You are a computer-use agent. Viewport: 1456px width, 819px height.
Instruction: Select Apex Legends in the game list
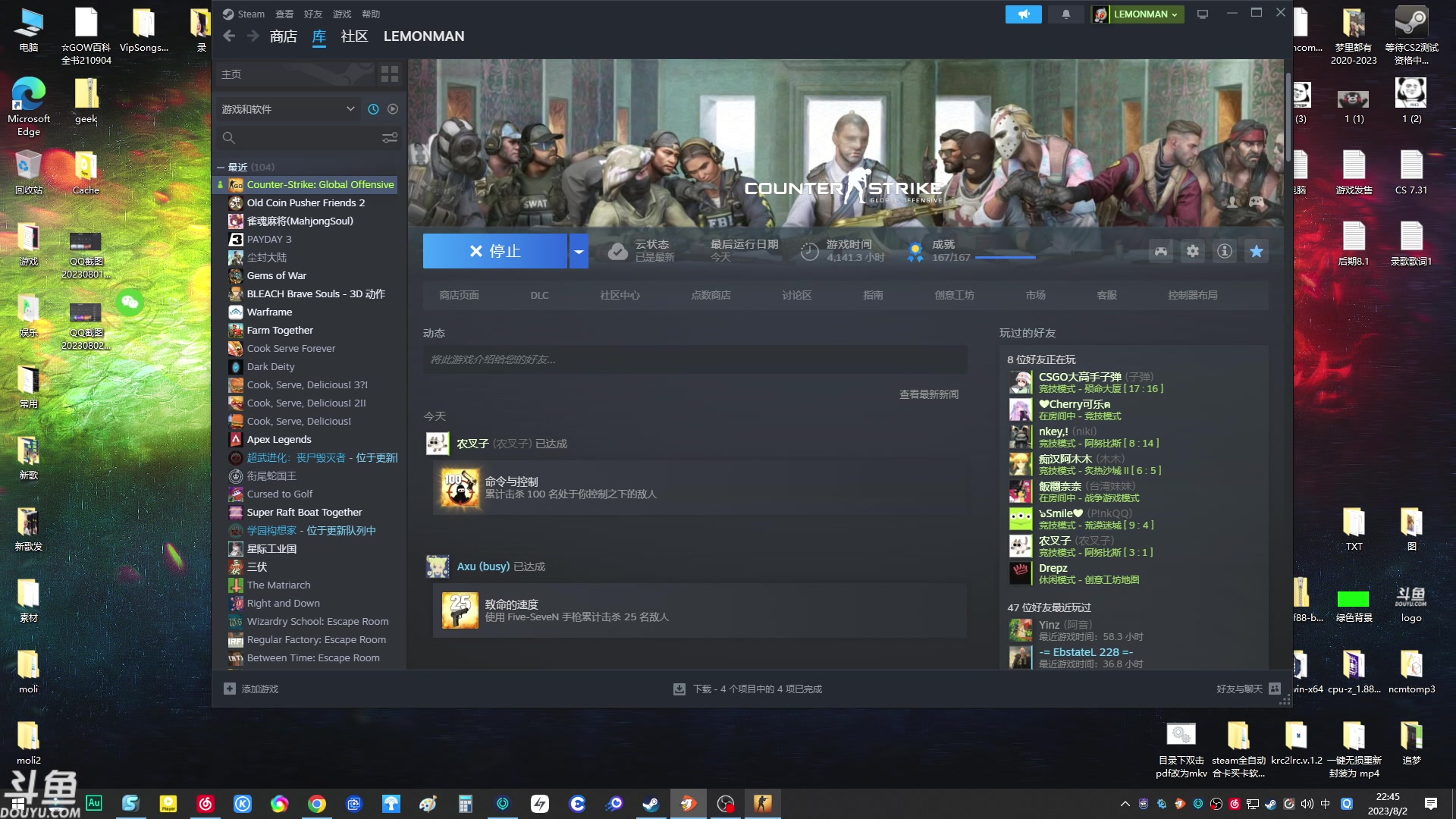click(x=279, y=439)
